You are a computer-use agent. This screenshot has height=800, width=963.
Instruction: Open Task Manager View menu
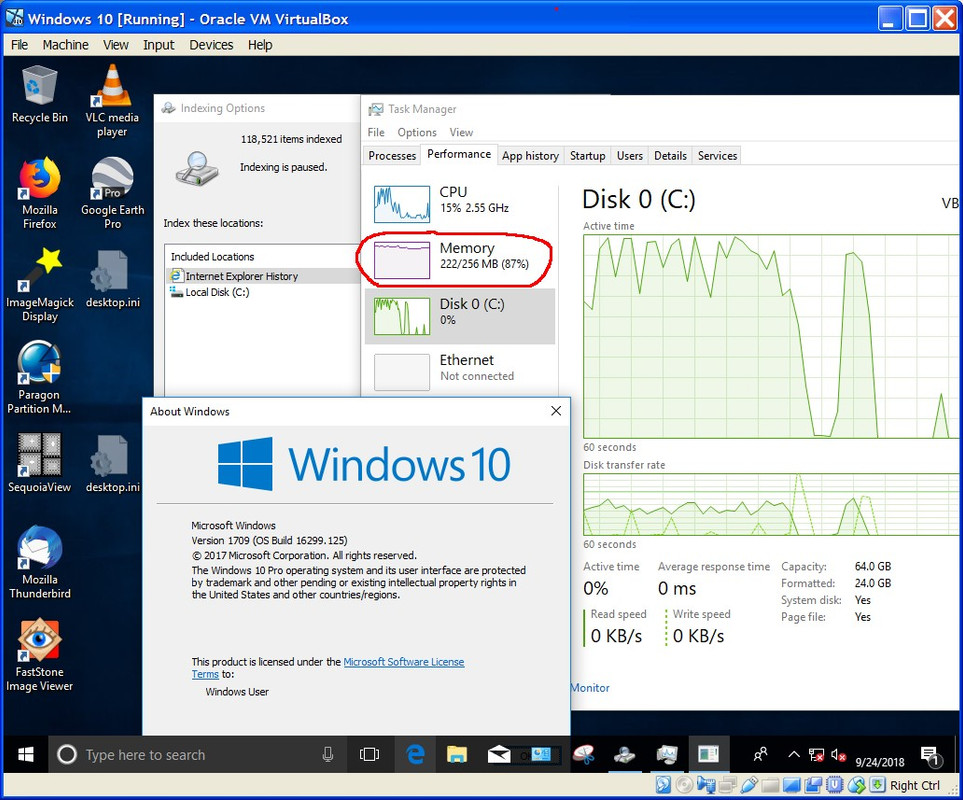(x=461, y=133)
